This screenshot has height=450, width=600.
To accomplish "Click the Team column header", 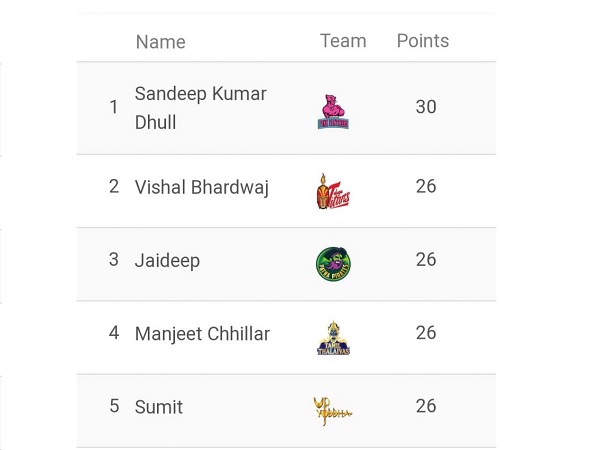I will point(343,41).
